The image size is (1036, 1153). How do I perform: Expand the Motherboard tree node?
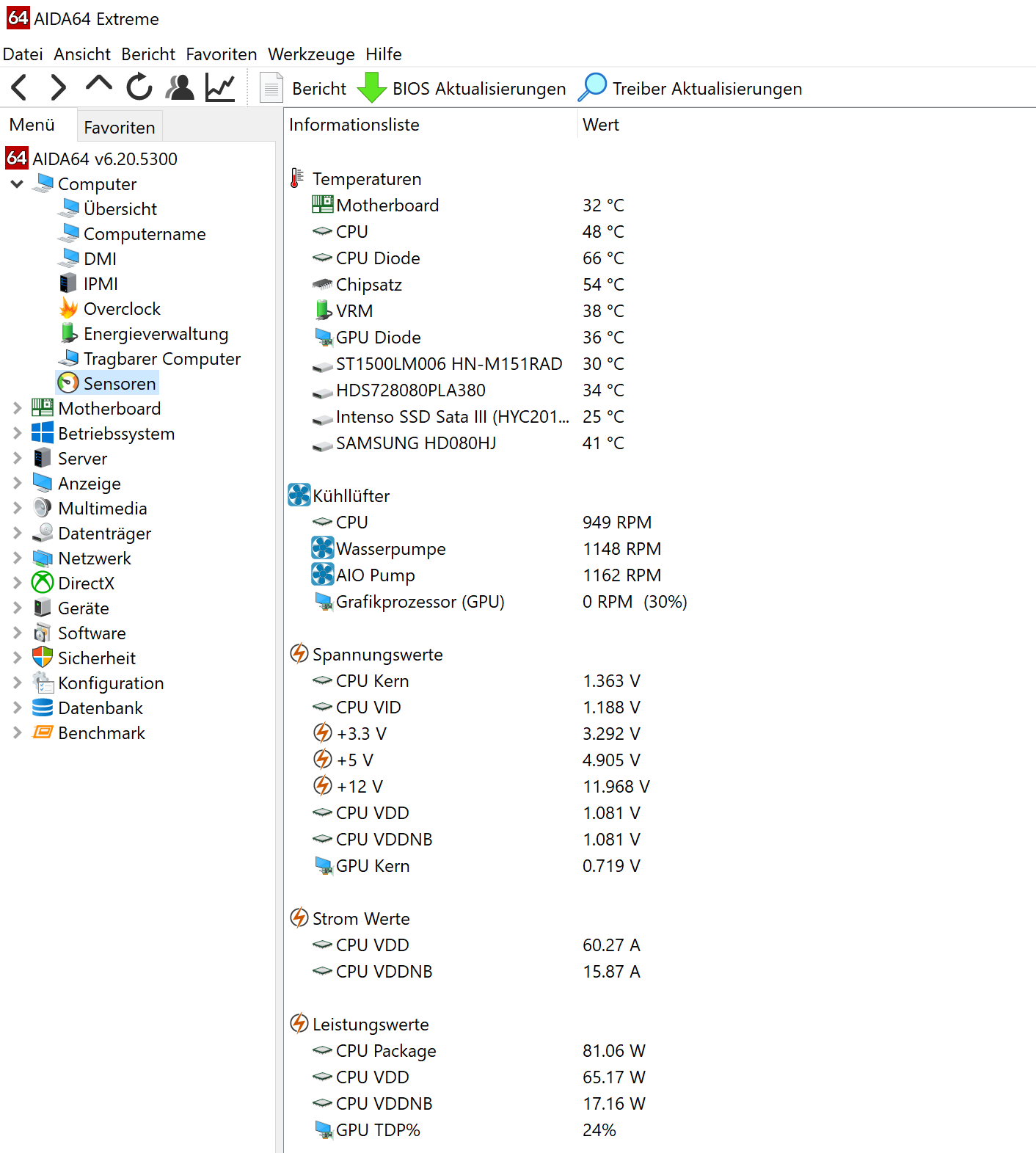(x=17, y=408)
